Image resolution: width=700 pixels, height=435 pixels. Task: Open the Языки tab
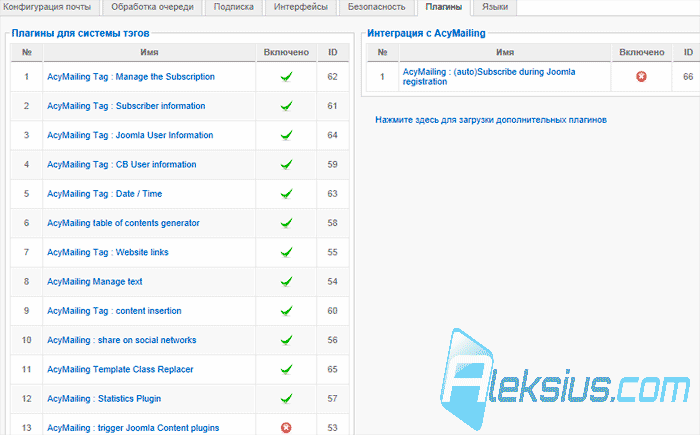[495, 7]
